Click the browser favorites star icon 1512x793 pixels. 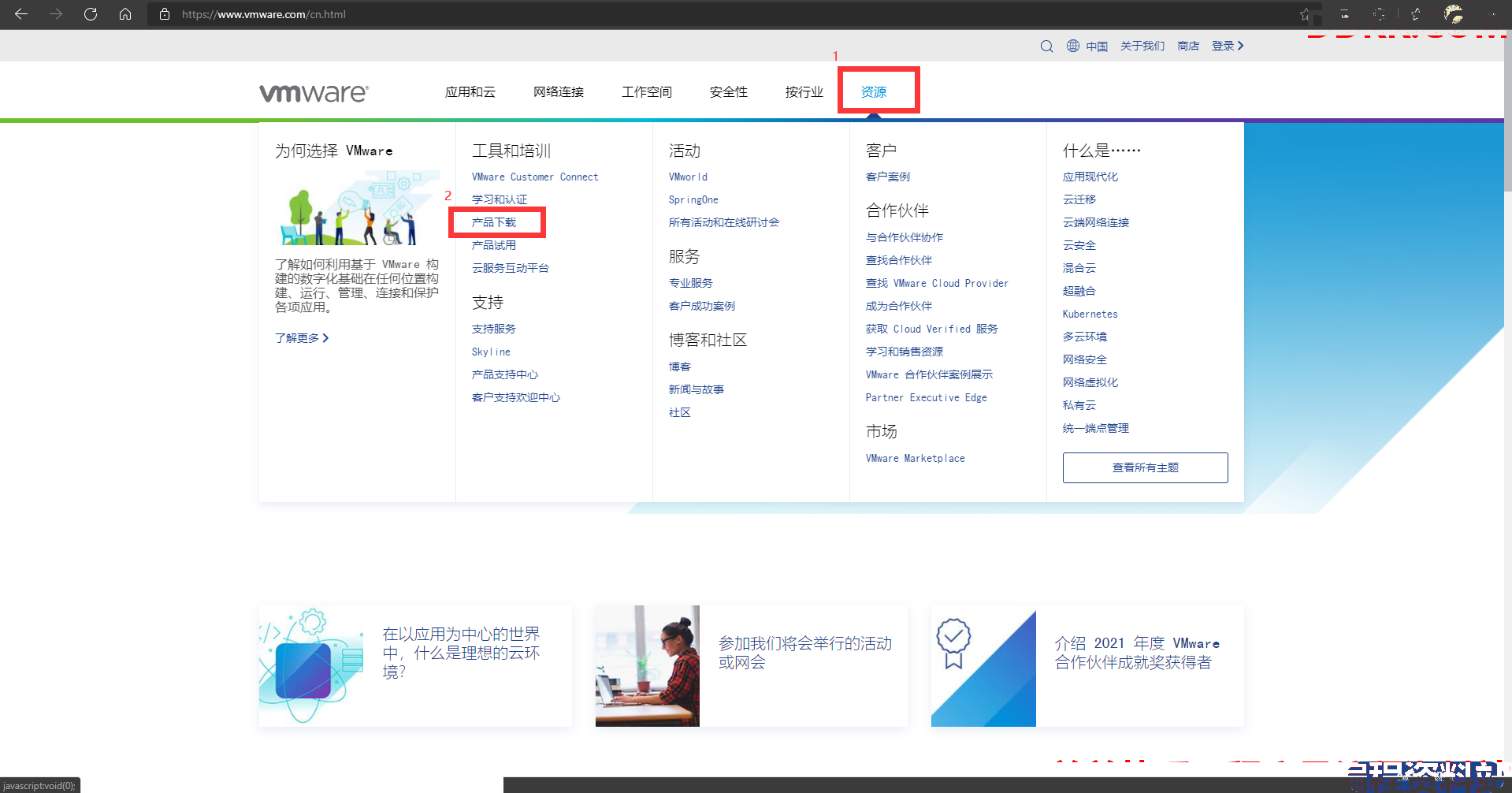pyautogui.click(x=1306, y=14)
